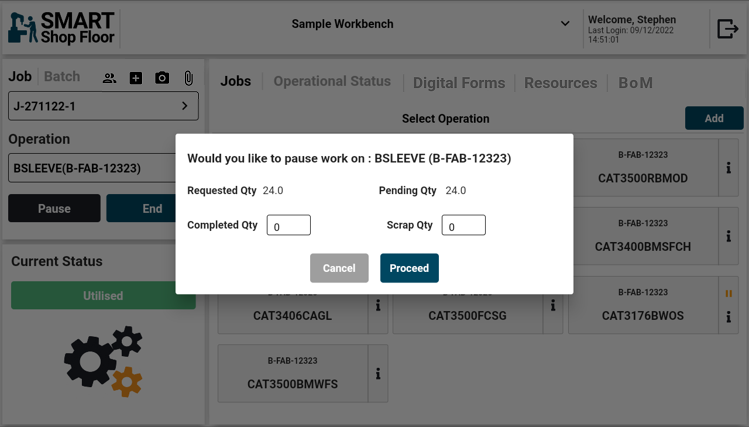The height and width of the screenshot is (427, 749).
Task: Focus the Completed Qty input field
Action: (x=289, y=226)
